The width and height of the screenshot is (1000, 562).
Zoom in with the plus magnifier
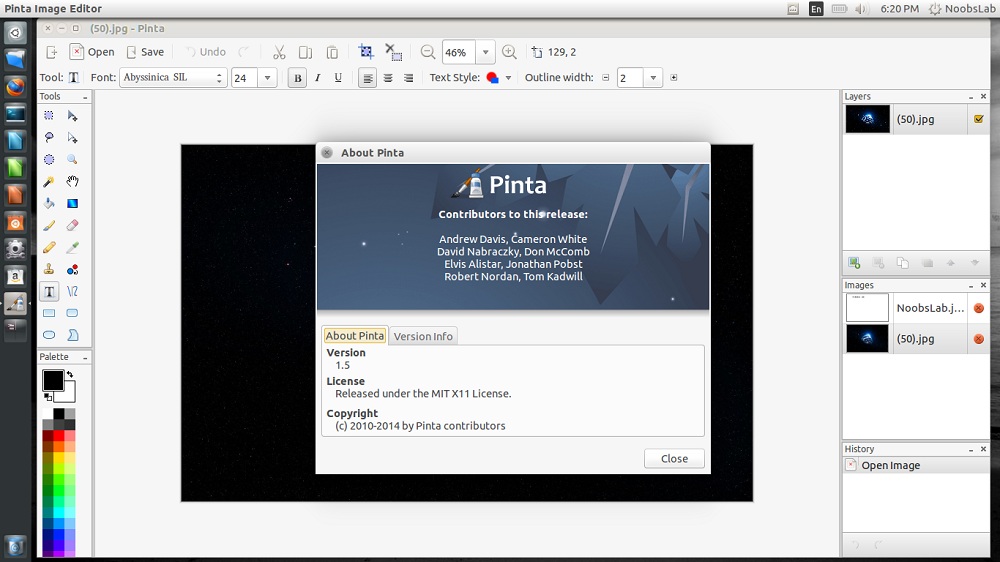click(509, 52)
